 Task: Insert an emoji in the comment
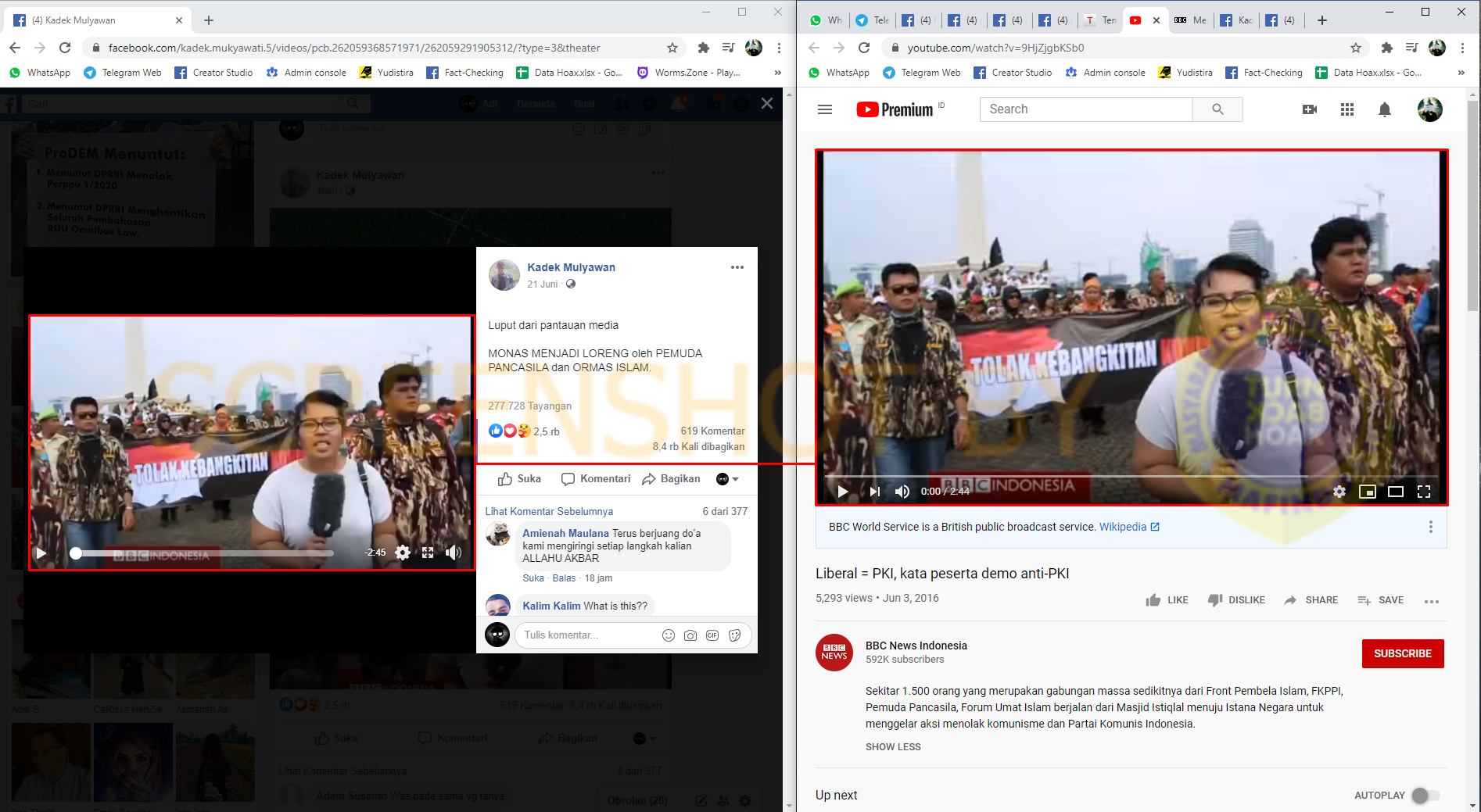[x=669, y=635]
